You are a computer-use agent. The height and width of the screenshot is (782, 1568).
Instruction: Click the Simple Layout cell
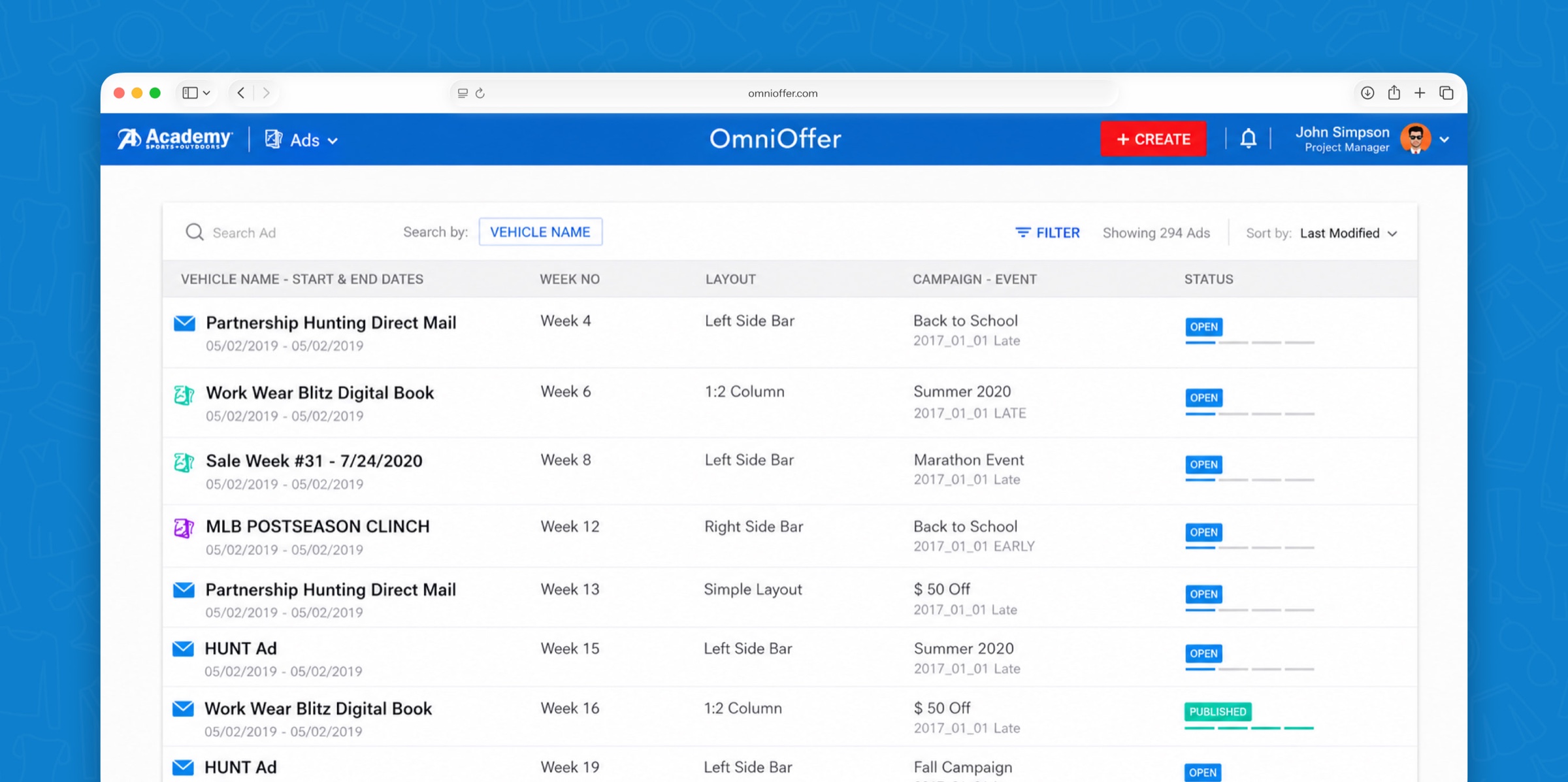click(x=753, y=589)
